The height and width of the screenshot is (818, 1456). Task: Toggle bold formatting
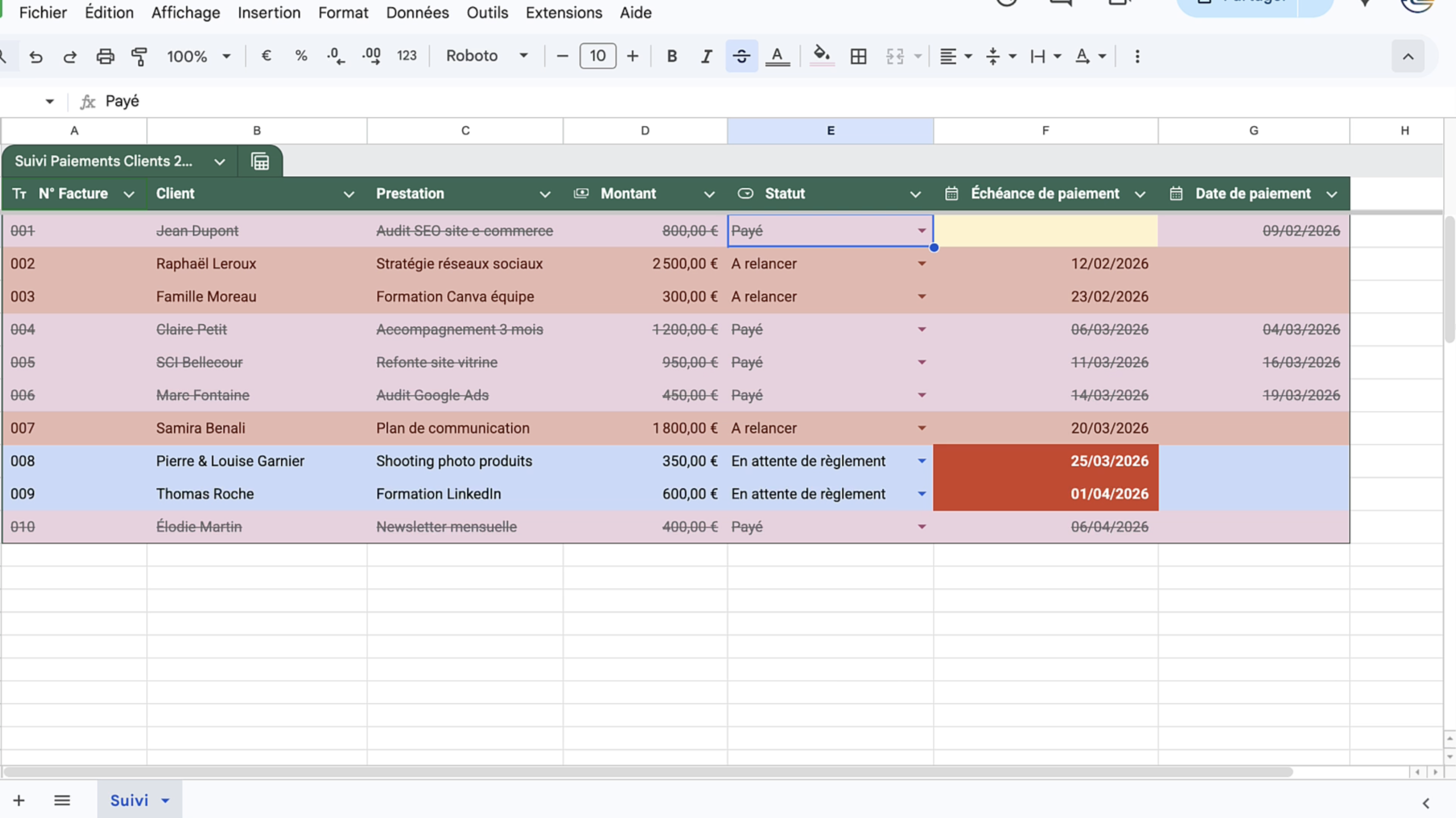pos(672,56)
